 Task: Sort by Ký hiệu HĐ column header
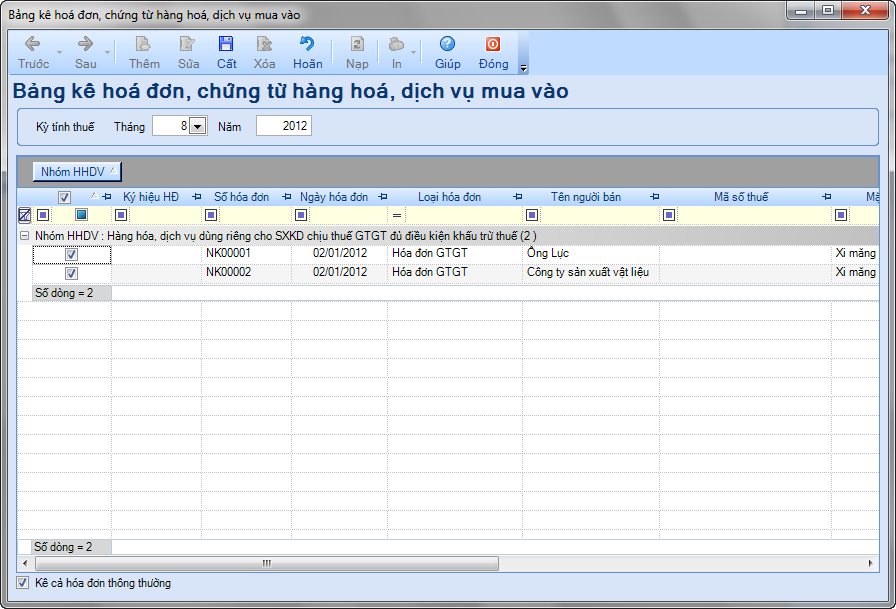point(151,197)
